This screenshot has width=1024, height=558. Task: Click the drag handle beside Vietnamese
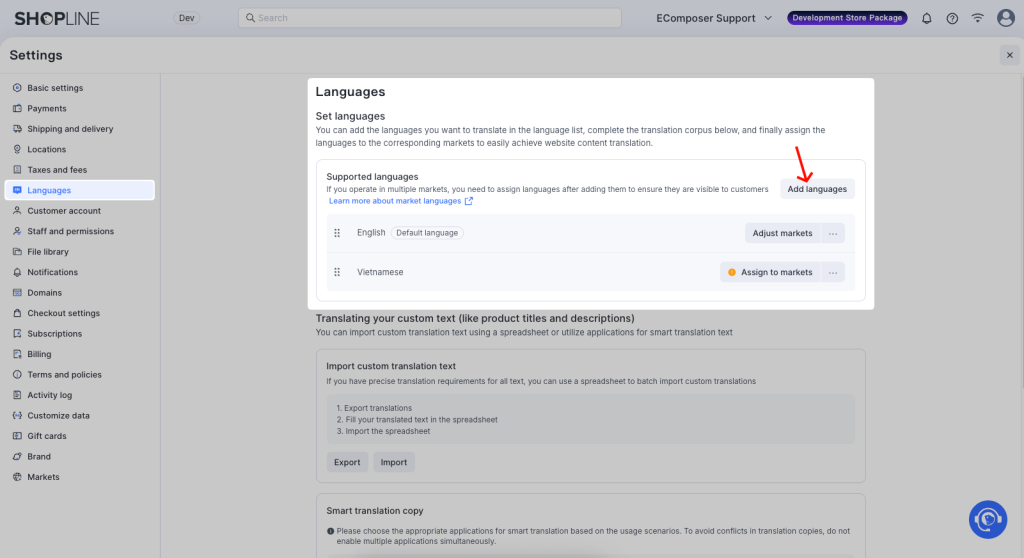click(337, 272)
